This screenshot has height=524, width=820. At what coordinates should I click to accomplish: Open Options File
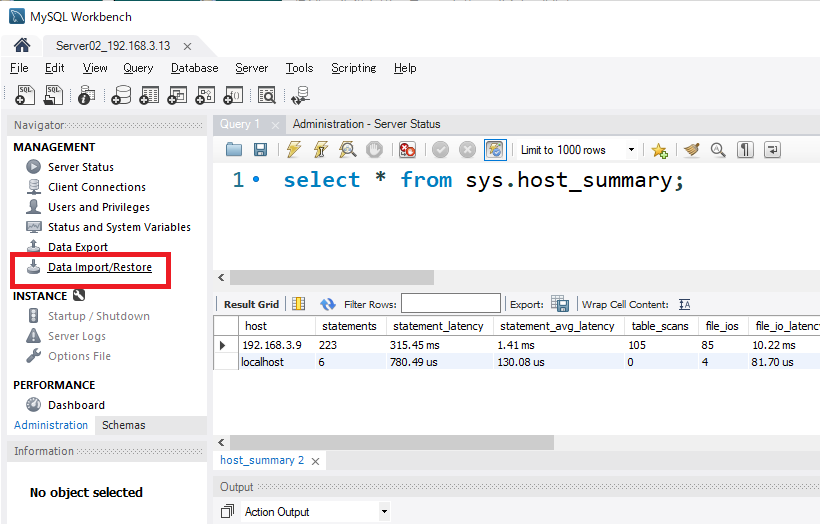tap(79, 356)
